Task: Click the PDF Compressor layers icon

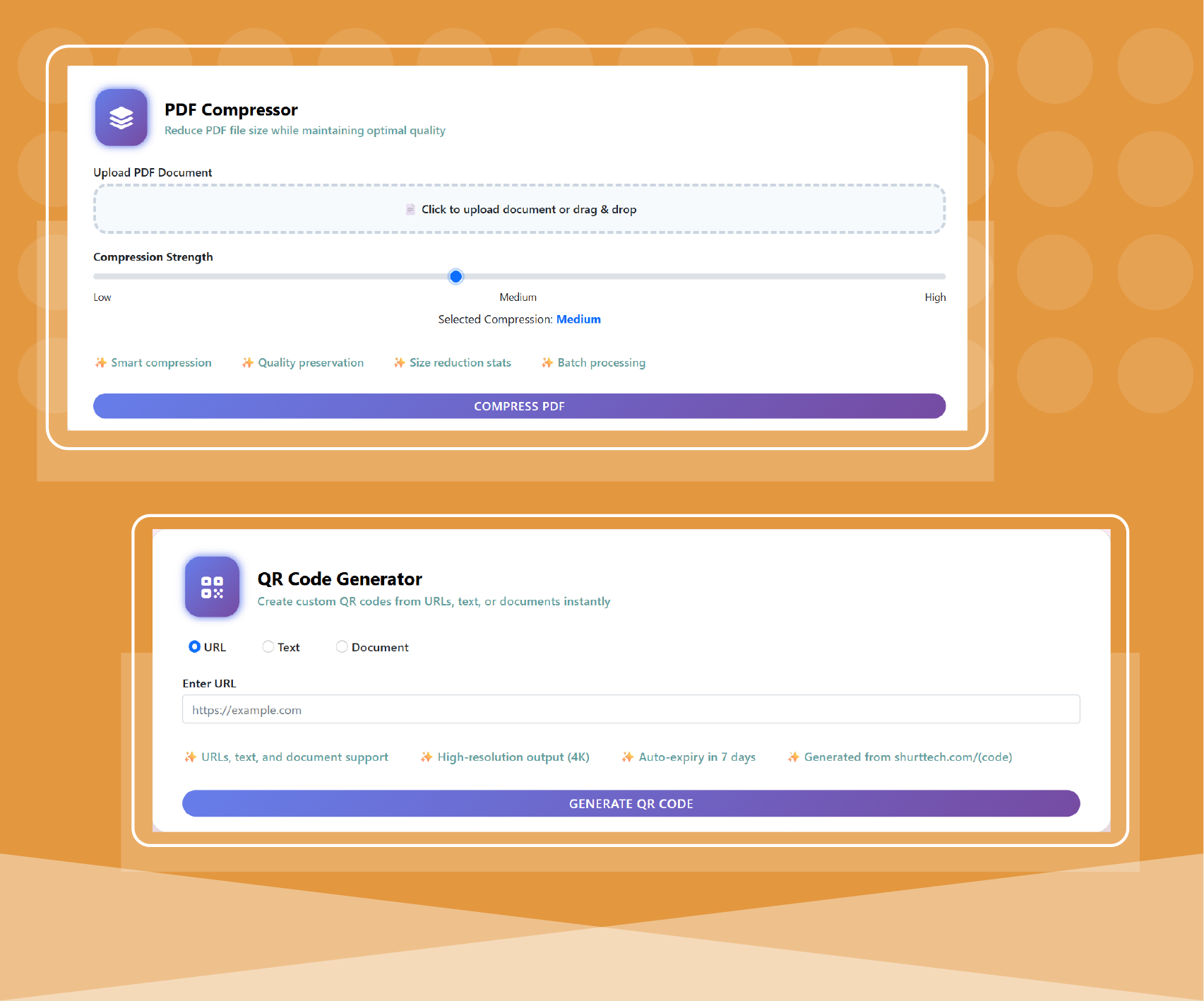Action: 121,117
